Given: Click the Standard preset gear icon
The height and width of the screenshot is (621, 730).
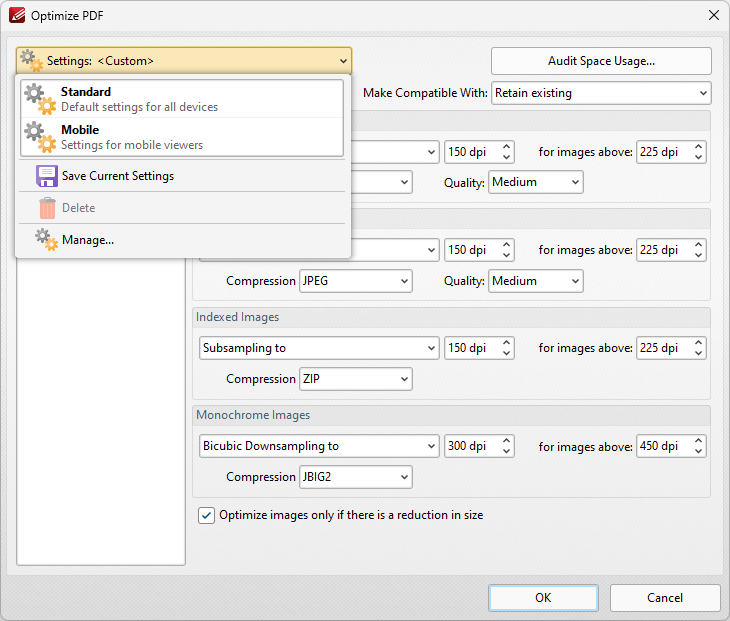Looking at the screenshot, I should pos(40,99).
